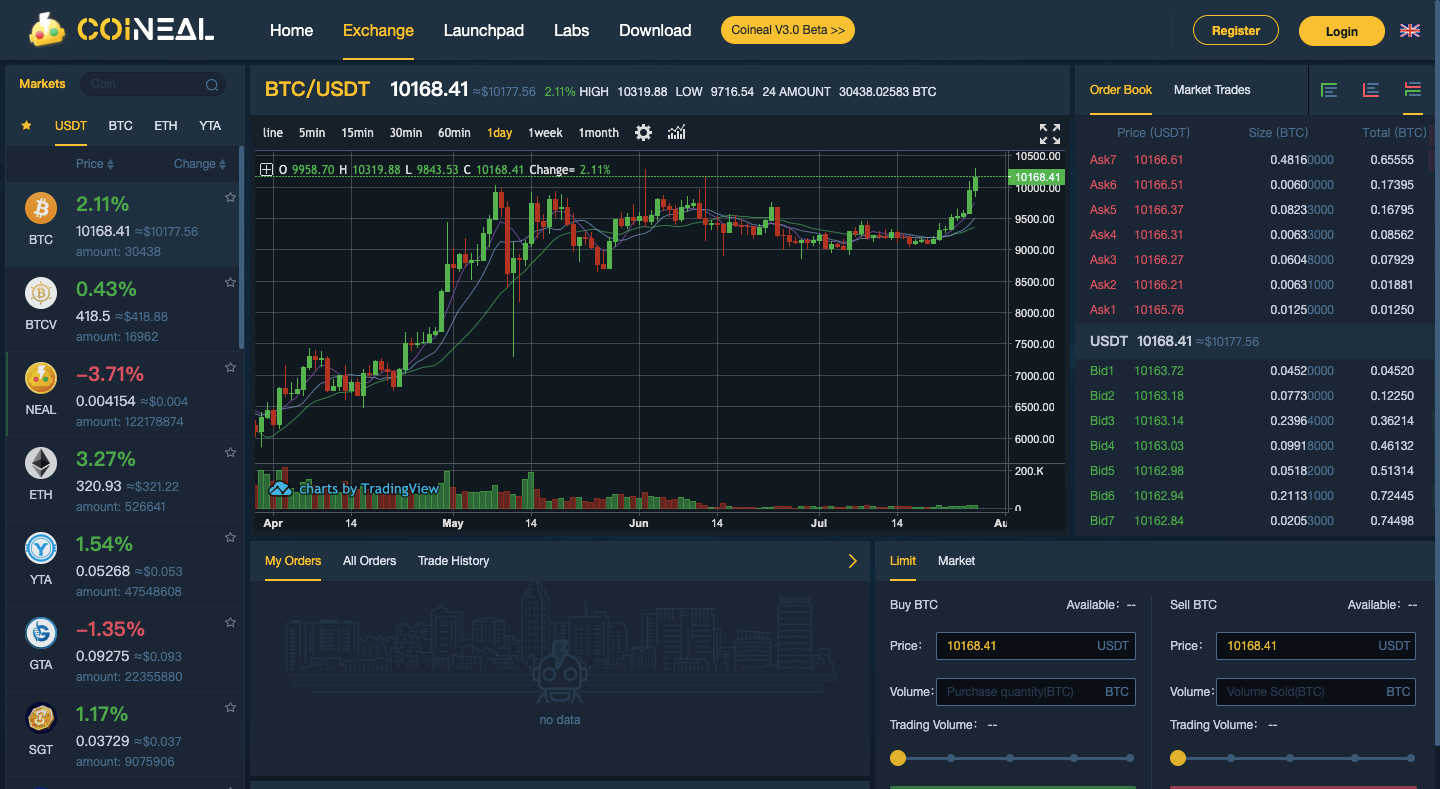This screenshot has height=789, width=1440.
Task: Favorite the BTC market star
Action: click(230, 198)
